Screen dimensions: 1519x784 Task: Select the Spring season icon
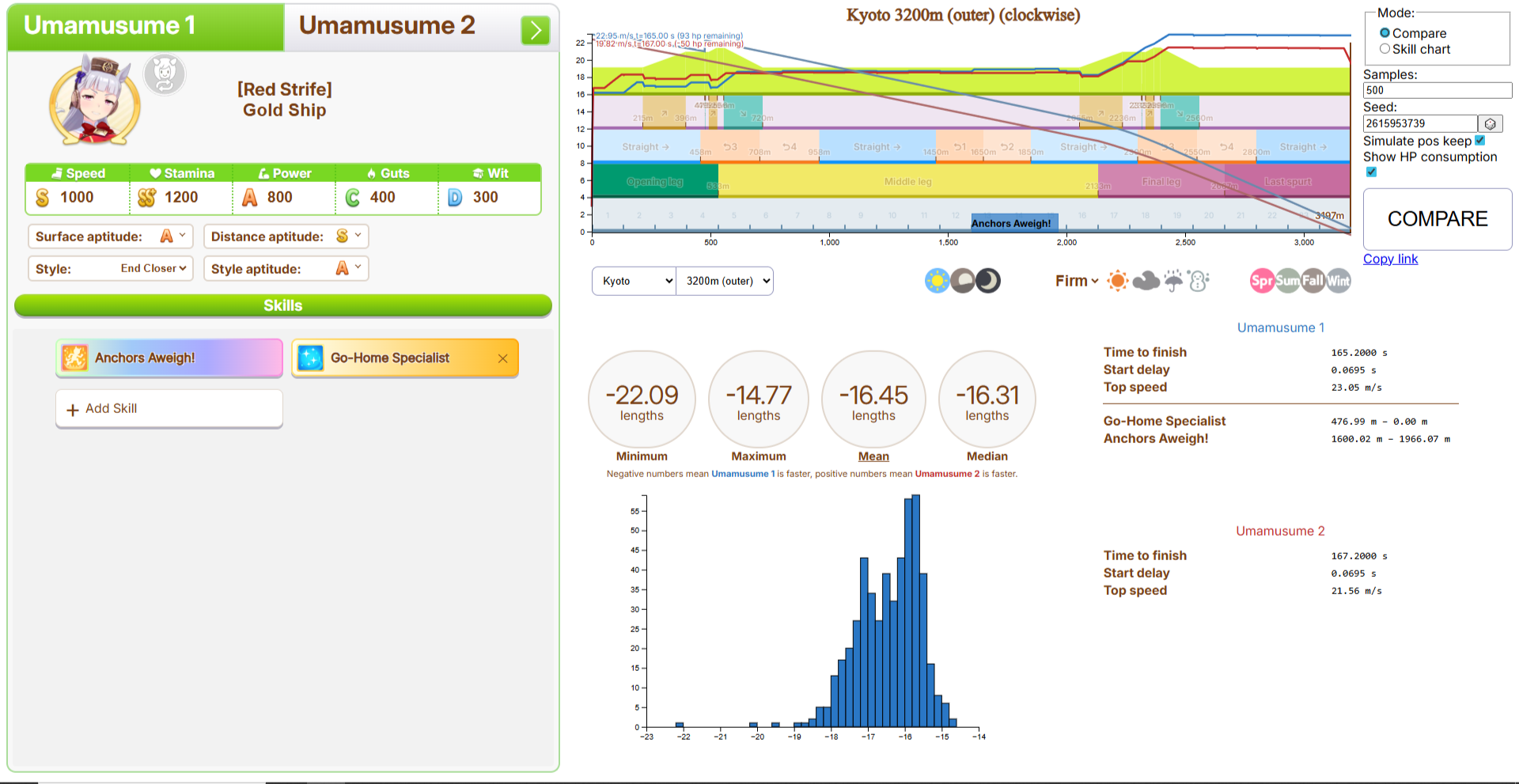(1262, 281)
